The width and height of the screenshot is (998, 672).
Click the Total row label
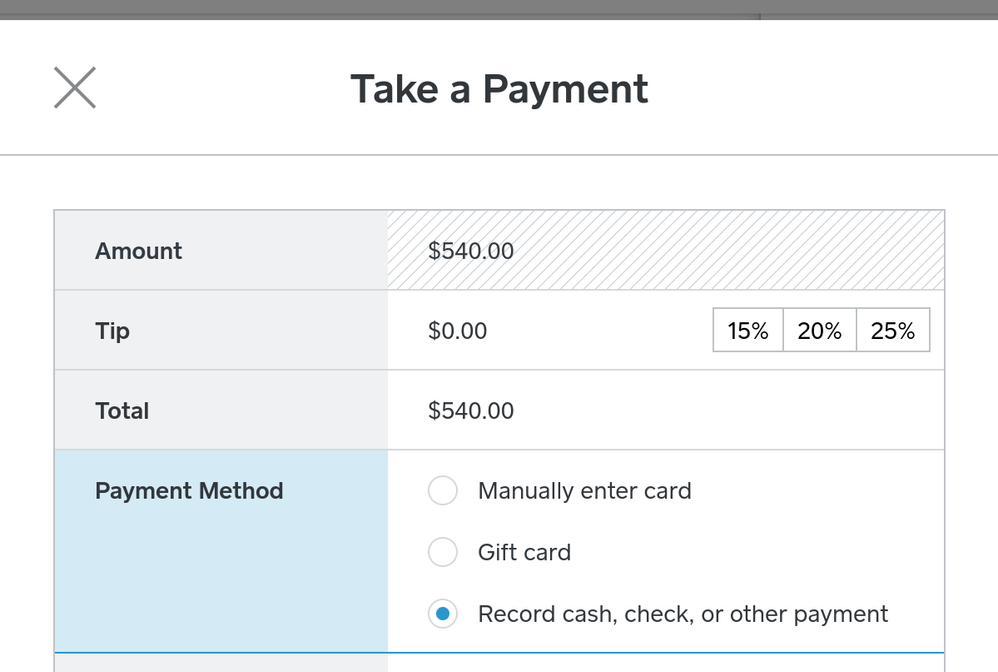(x=122, y=411)
